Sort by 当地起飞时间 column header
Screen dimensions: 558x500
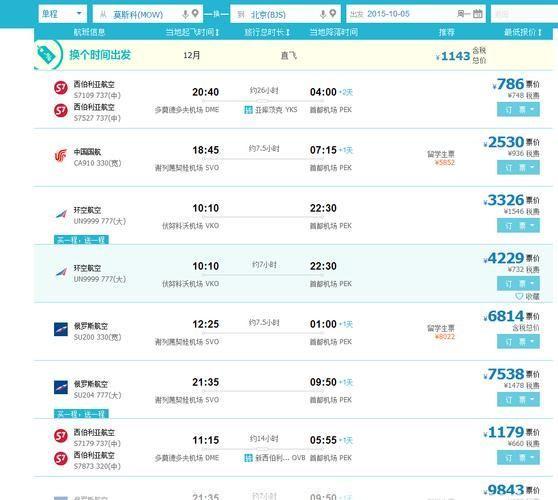[x=192, y=32]
